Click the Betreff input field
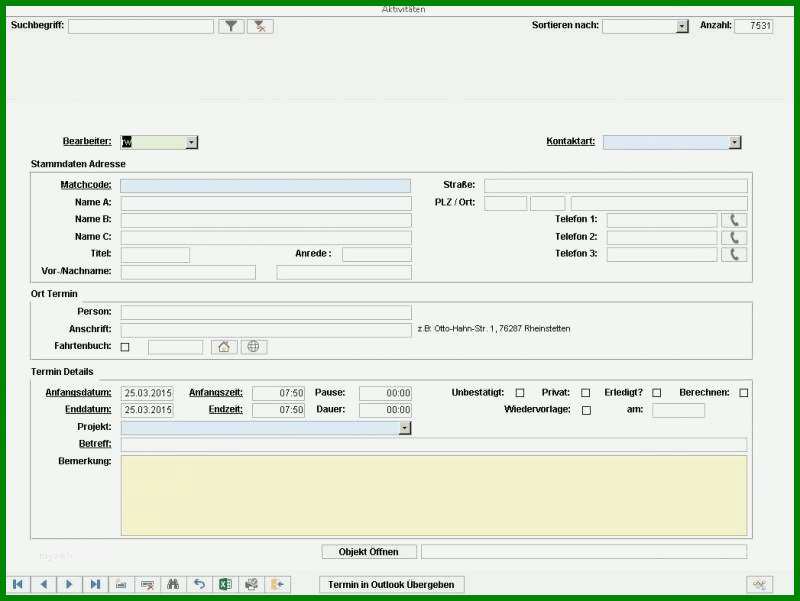 pyautogui.click(x=434, y=444)
